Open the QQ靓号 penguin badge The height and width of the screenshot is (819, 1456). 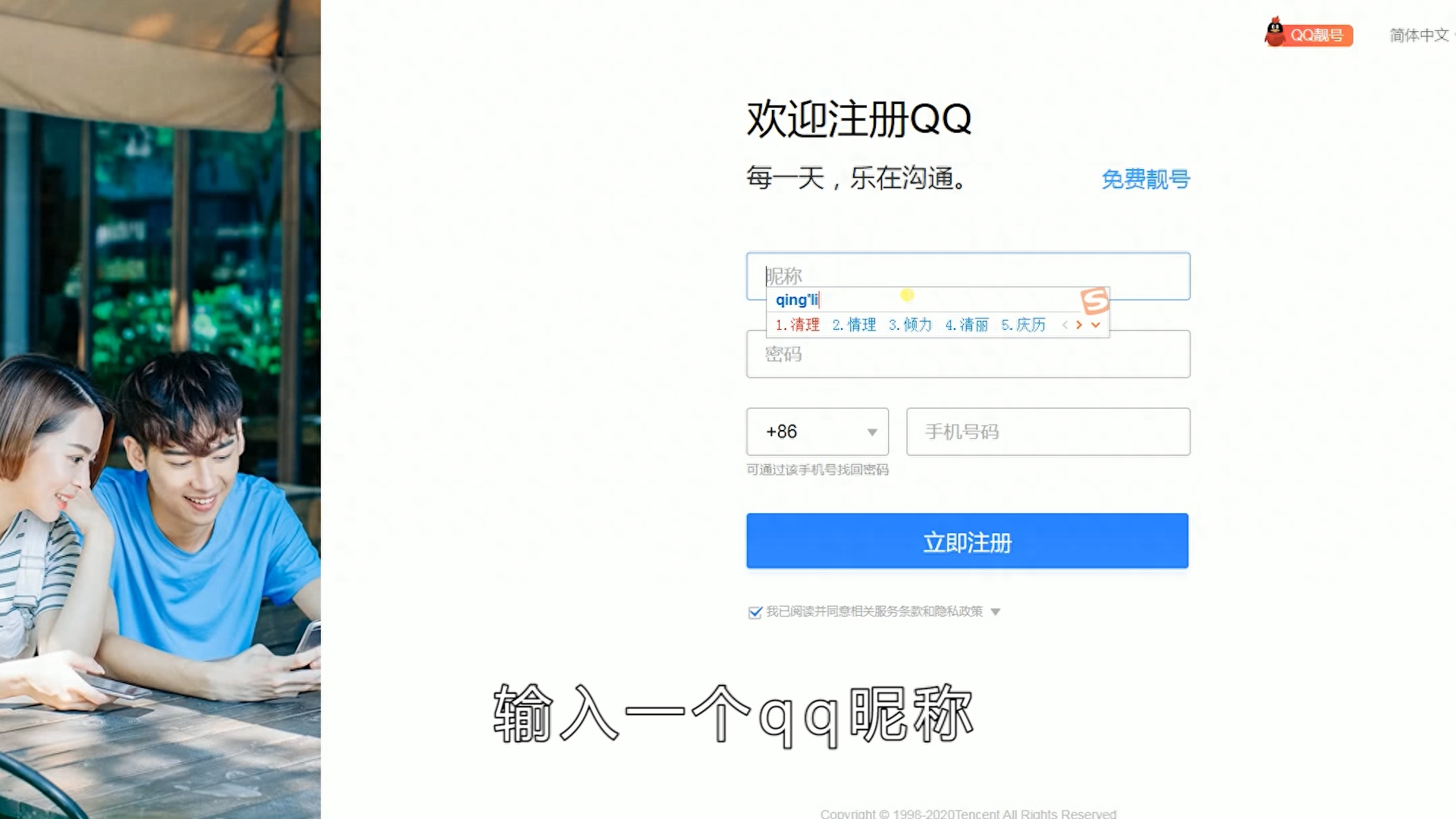point(1308,33)
